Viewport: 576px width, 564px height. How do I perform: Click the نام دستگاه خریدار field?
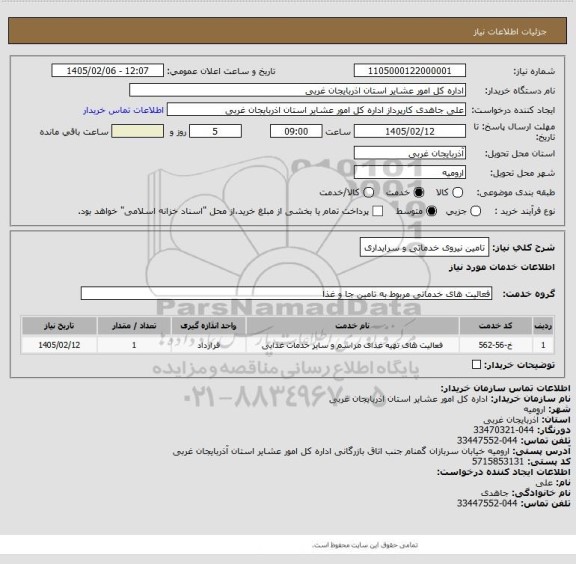pos(297,90)
